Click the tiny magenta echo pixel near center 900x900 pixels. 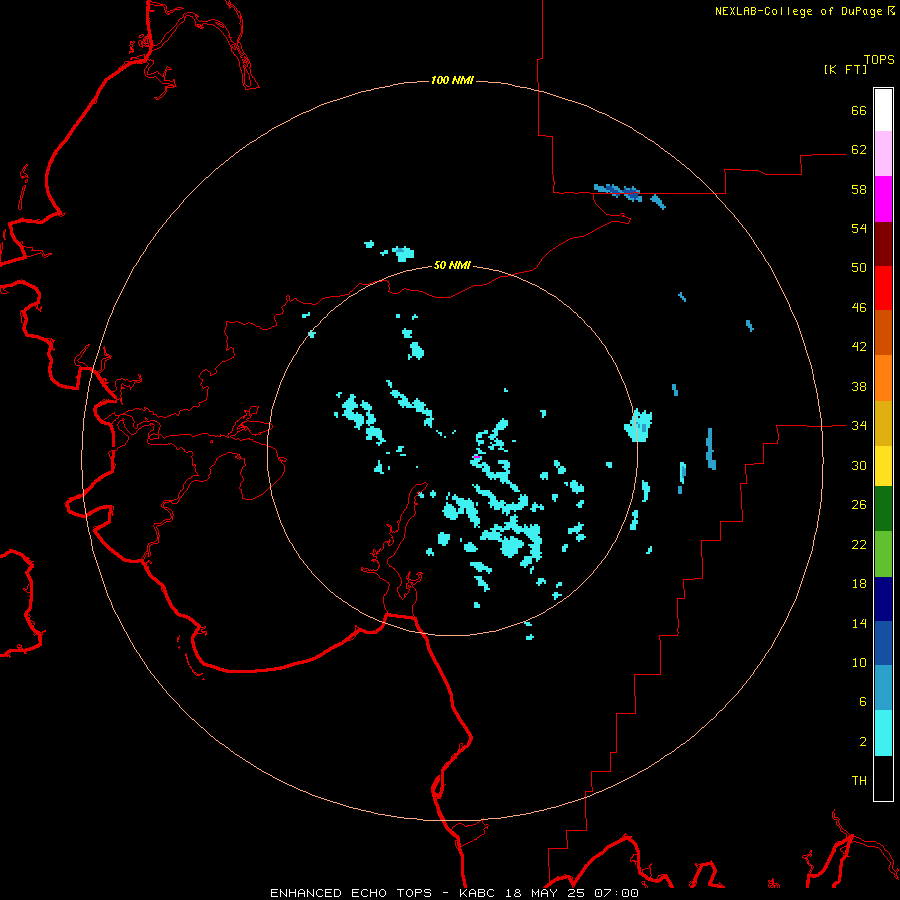[x=476, y=457]
